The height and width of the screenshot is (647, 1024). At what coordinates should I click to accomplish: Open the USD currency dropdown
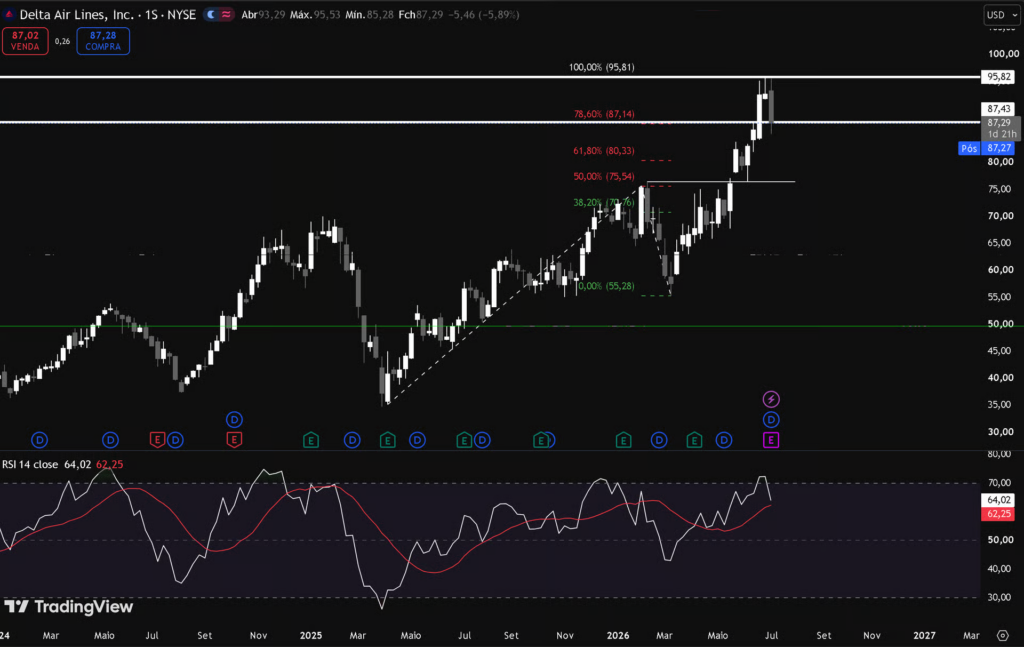1002,15
